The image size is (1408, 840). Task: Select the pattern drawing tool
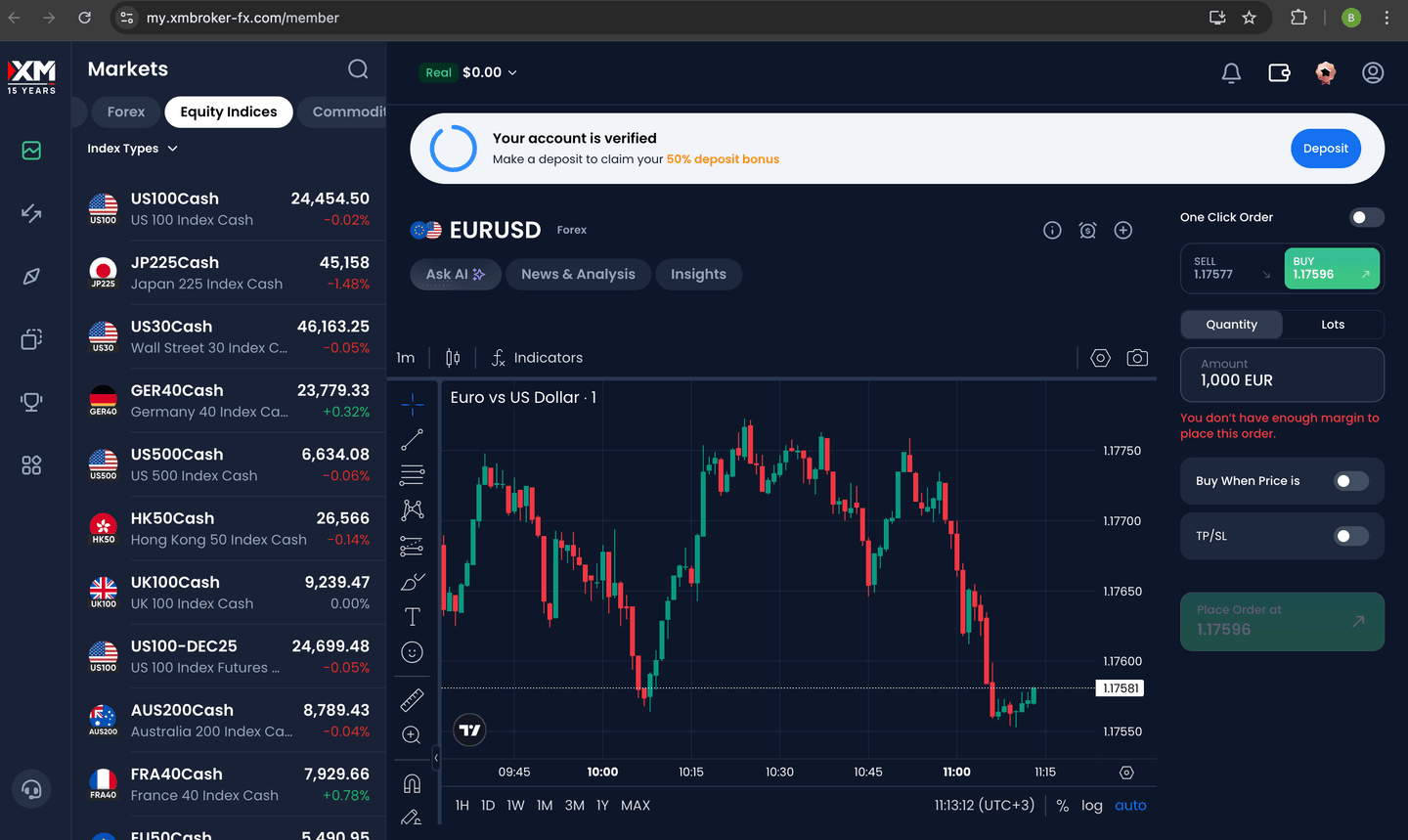click(413, 510)
